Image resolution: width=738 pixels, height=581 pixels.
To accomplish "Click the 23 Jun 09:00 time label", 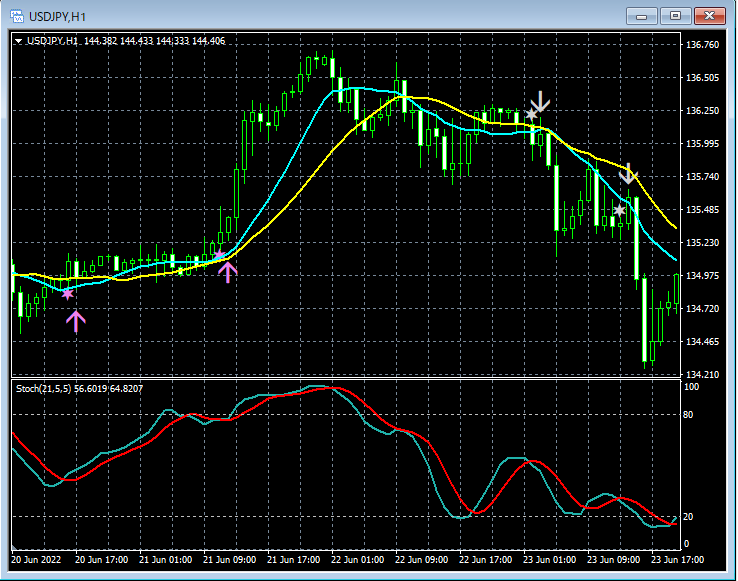I will coord(613,560).
